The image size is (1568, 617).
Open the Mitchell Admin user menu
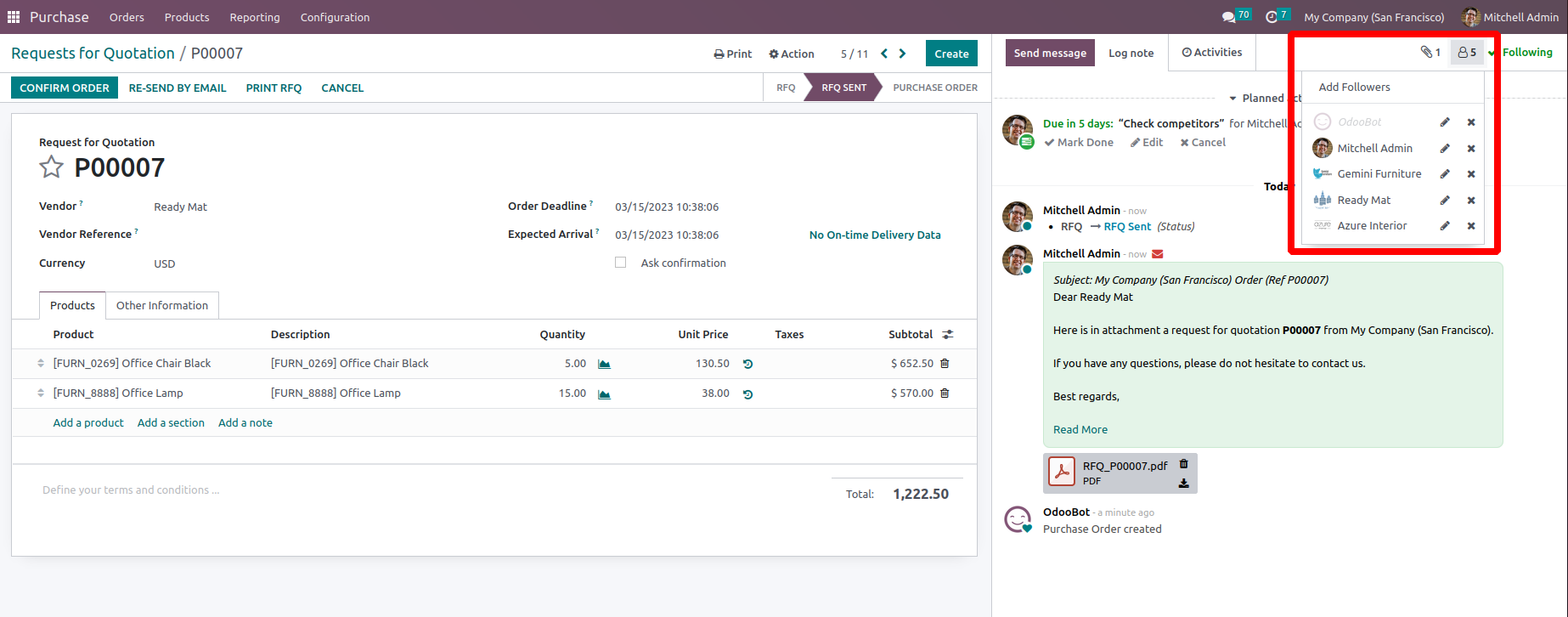coord(1510,17)
